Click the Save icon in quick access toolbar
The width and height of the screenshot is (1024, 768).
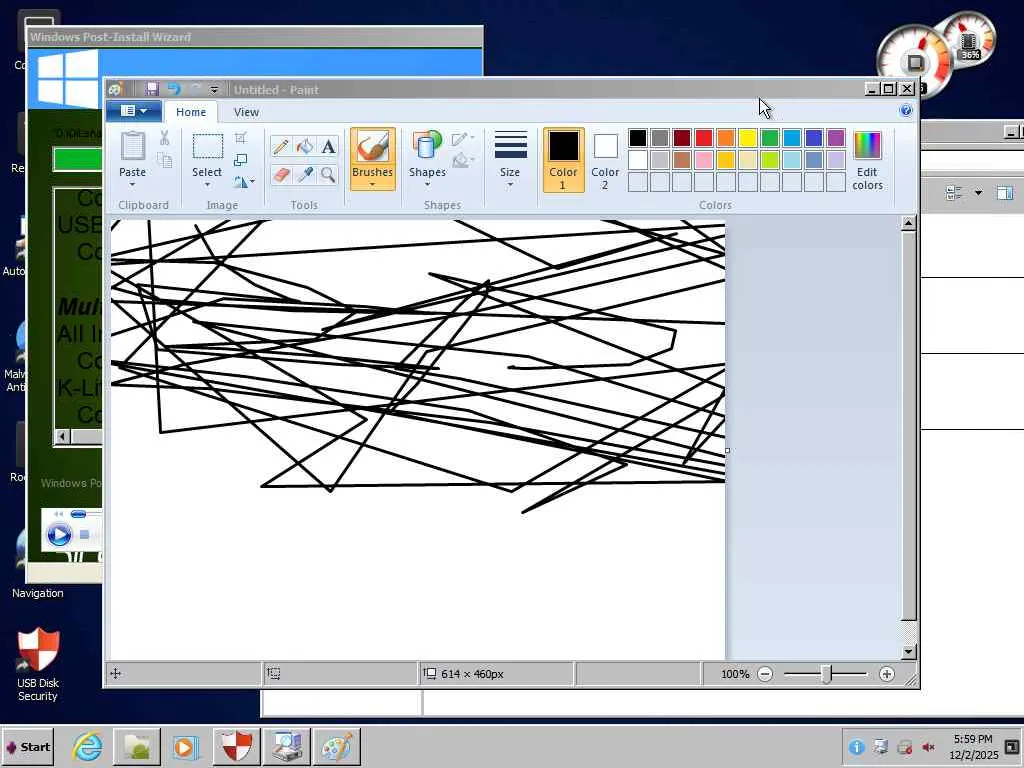click(152, 89)
